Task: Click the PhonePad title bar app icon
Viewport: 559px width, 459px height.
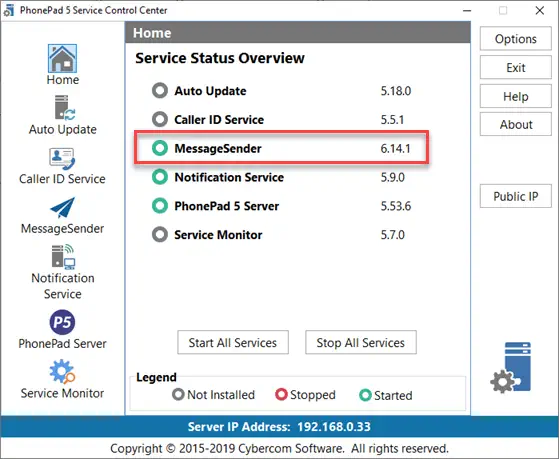Action: [9, 10]
